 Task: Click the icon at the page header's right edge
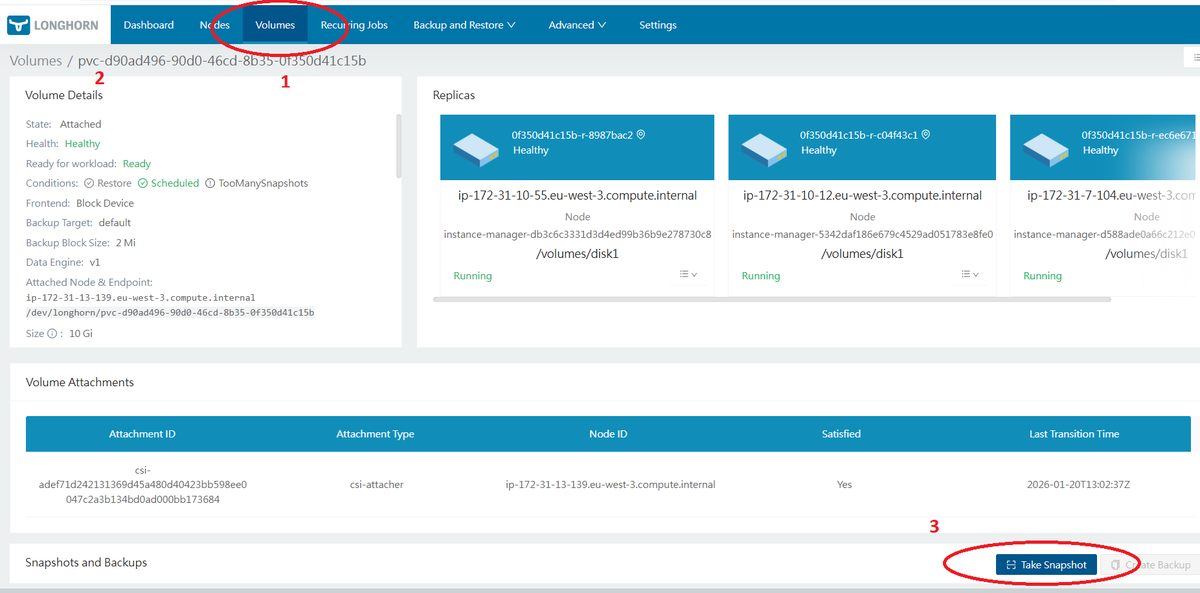click(1196, 59)
